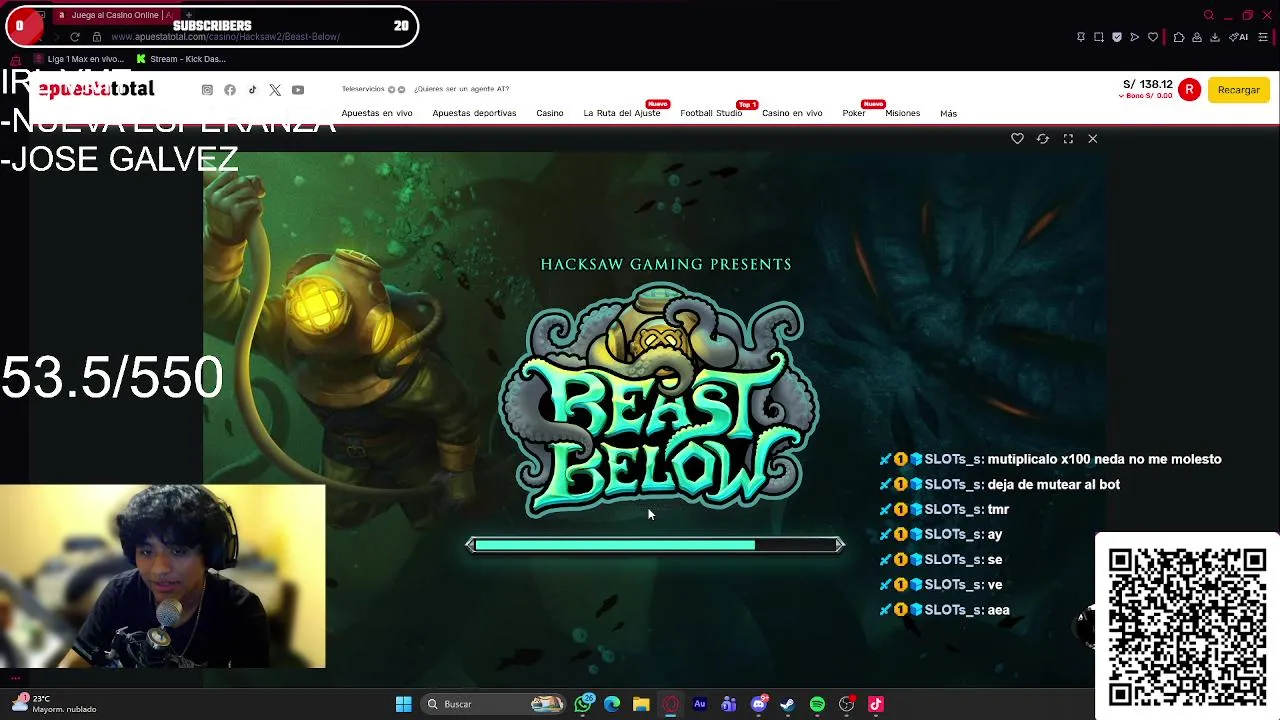Open Discord from the taskbar
Image resolution: width=1280 pixels, height=720 pixels.
[758, 704]
